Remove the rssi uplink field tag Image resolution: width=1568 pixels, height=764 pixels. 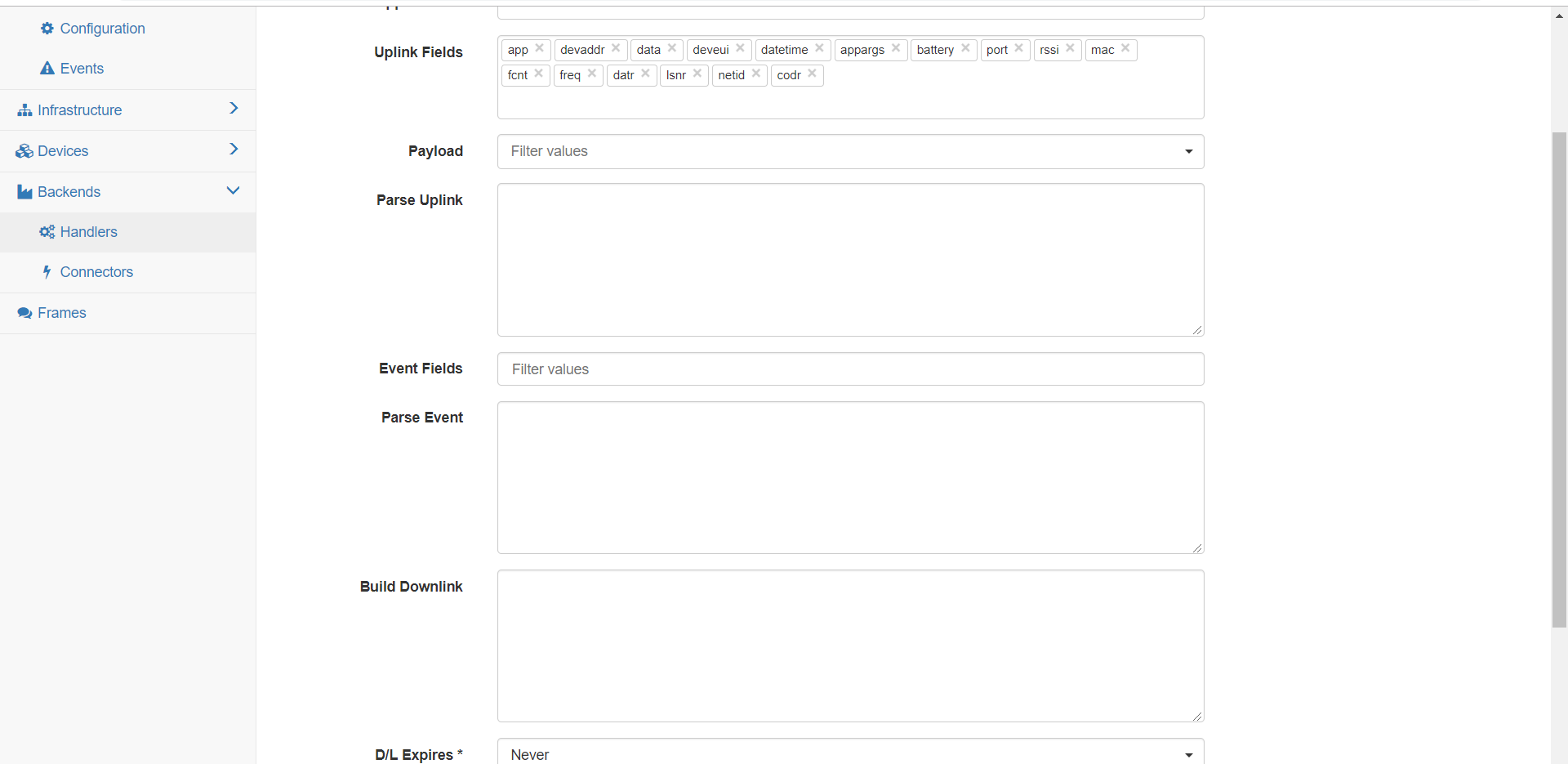tap(1070, 48)
